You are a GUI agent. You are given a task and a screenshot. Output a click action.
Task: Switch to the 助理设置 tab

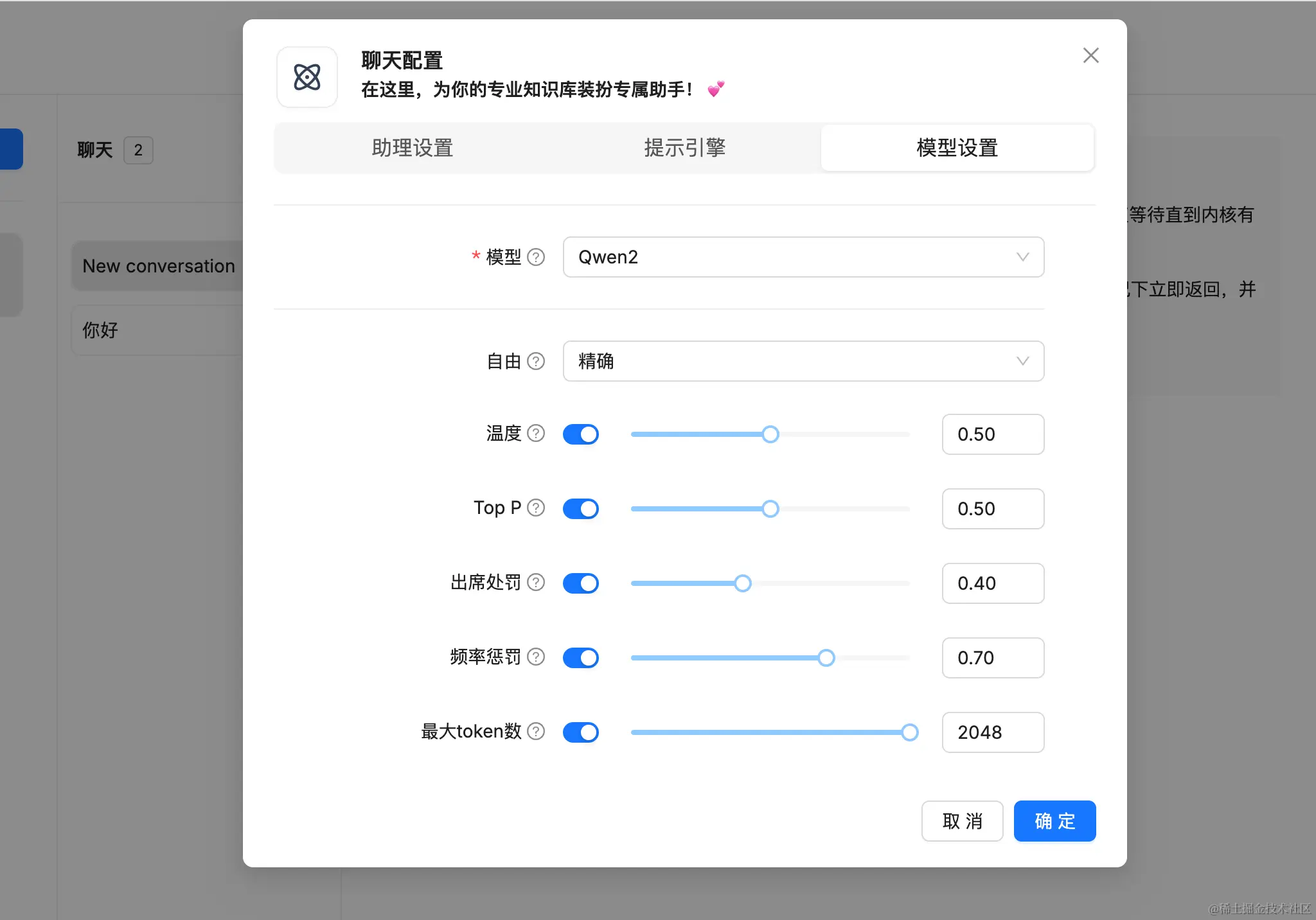pos(413,148)
